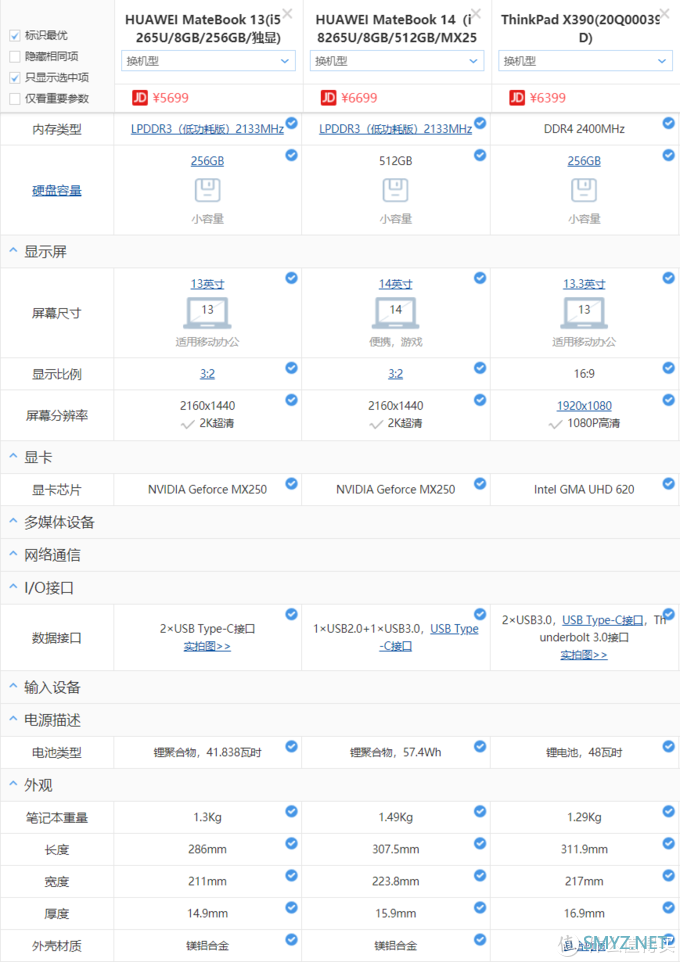
Task: Open MateBook 13 LPDDR3 memory type link
Action: pos(207,129)
